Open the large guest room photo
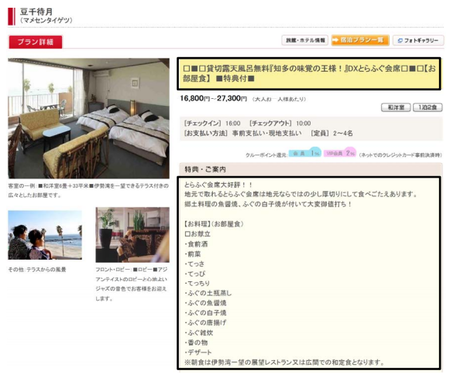This screenshot has width=450, height=374. coord(89,118)
